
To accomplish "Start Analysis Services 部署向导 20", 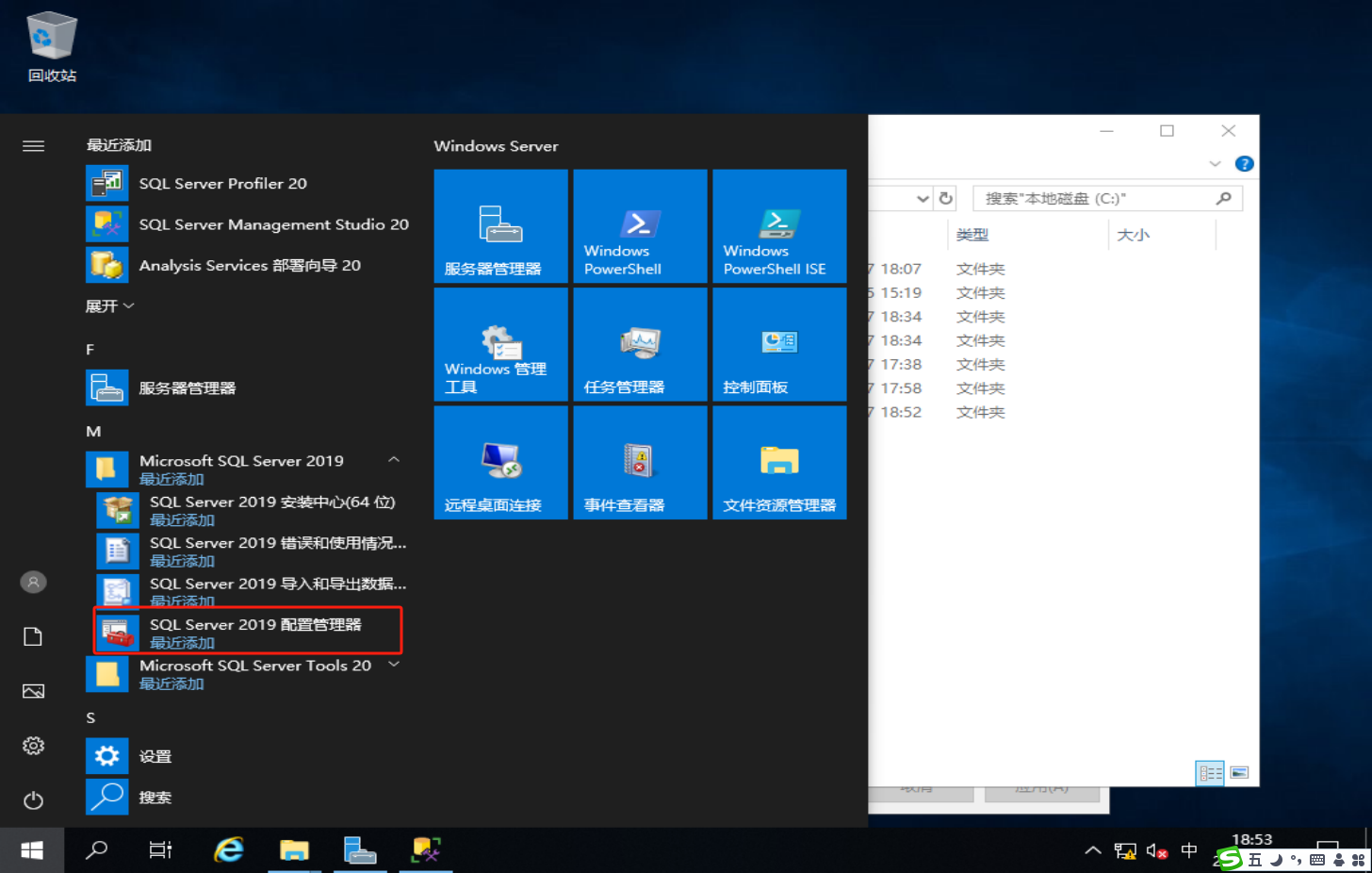I will click(x=250, y=266).
